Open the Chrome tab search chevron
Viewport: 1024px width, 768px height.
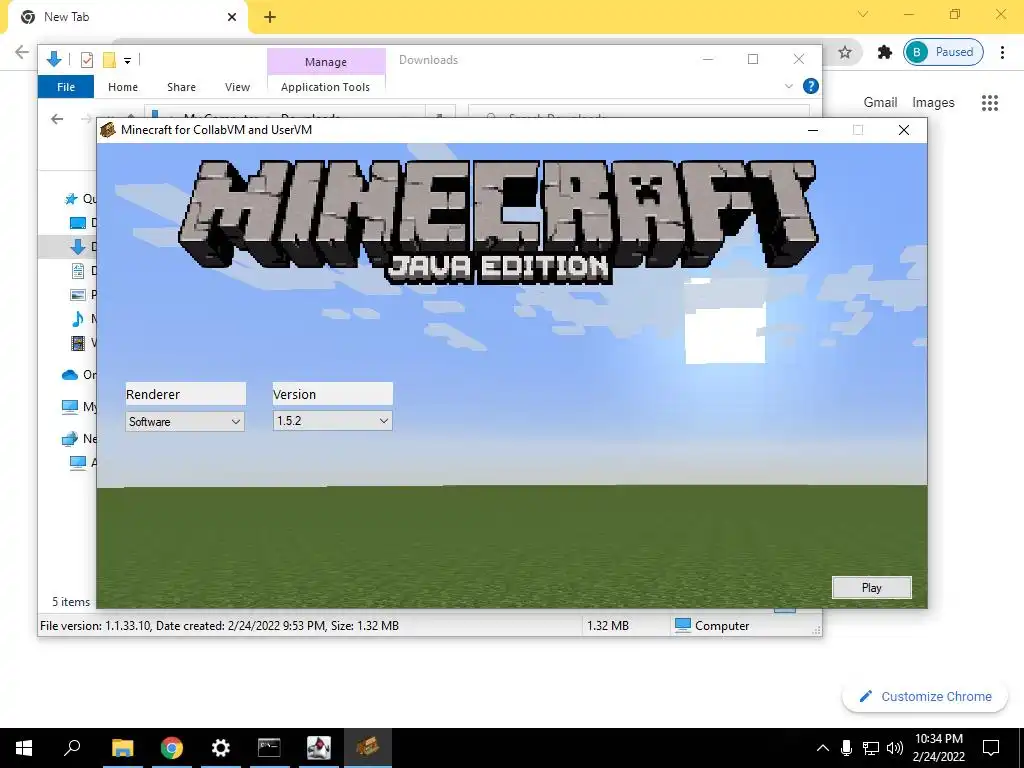pos(863,14)
